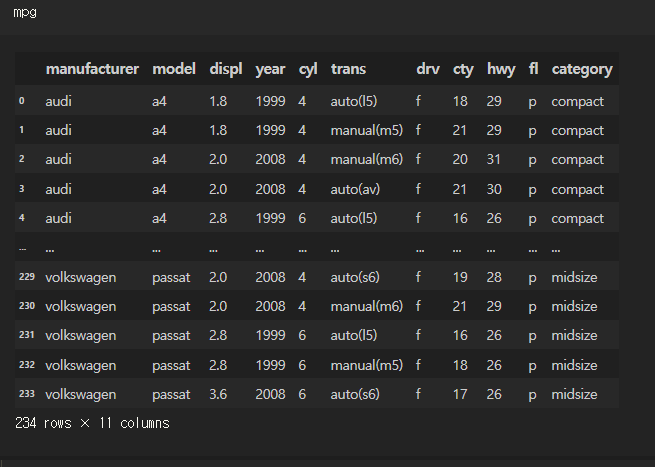
Task: Click row index 3
Action: point(22,189)
